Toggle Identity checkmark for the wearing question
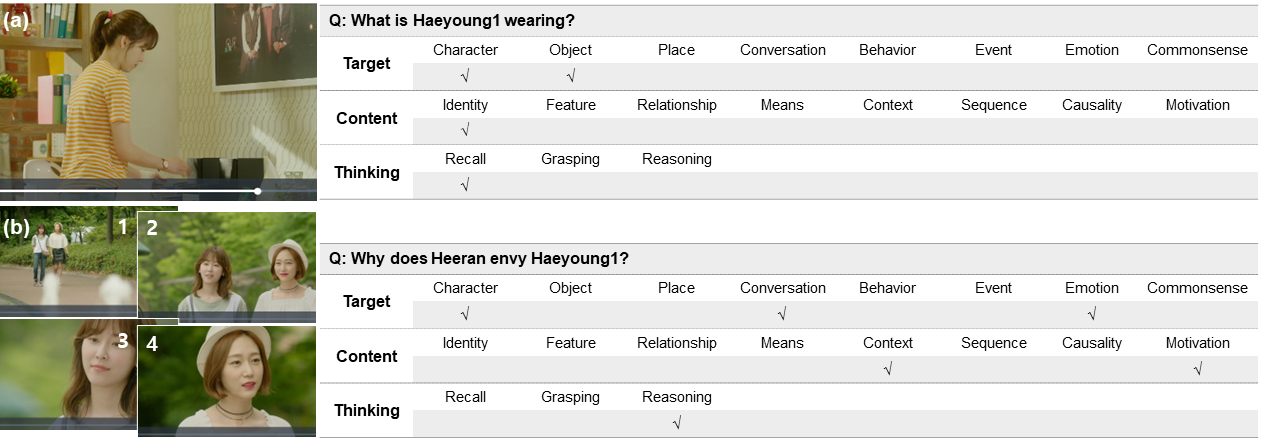 [465, 131]
